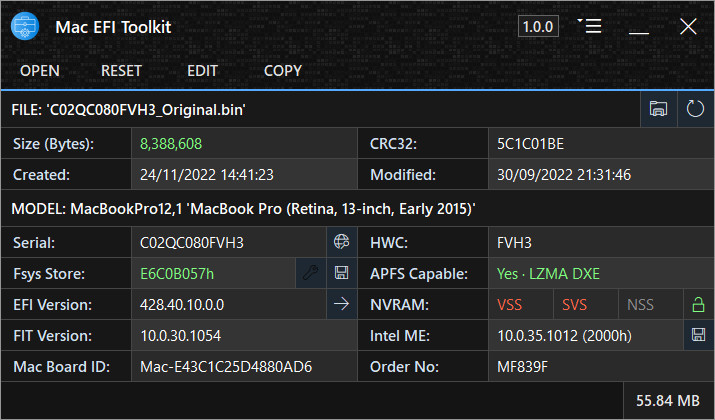715x420 pixels.
Task: Open the OPEN menu
Action: [x=40, y=71]
